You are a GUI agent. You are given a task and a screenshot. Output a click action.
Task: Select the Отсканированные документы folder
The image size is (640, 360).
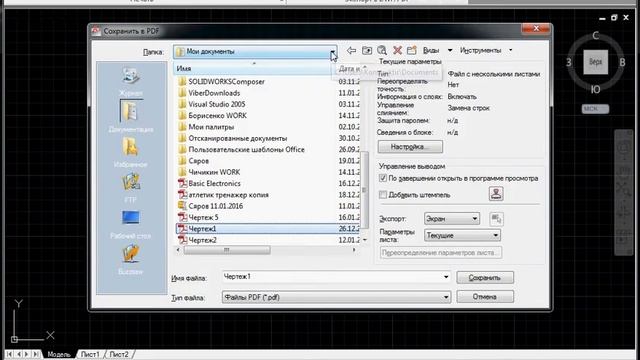(x=238, y=138)
